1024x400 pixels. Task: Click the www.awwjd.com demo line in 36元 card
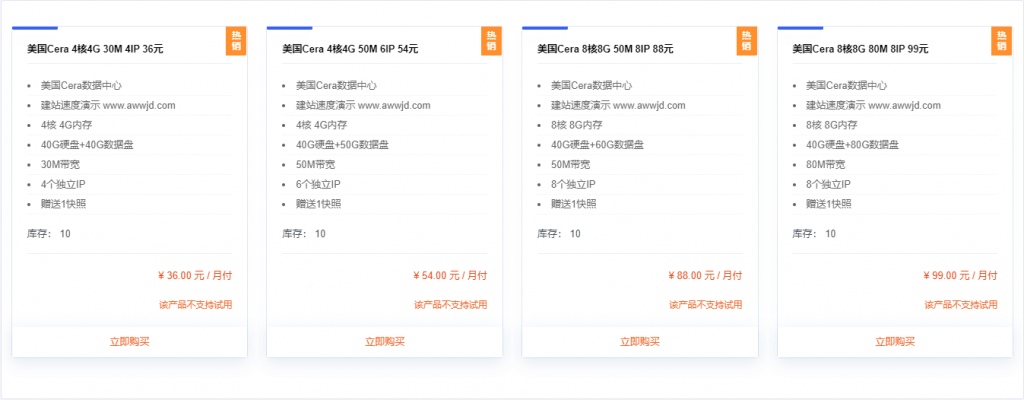tap(108, 105)
